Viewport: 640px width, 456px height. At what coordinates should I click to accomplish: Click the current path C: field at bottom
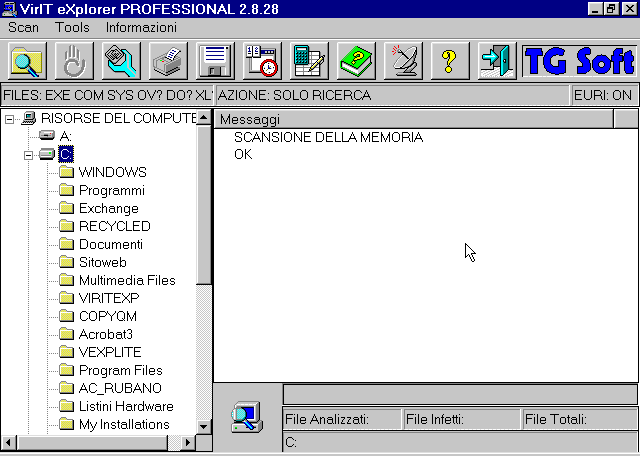(x=460, y=442)
